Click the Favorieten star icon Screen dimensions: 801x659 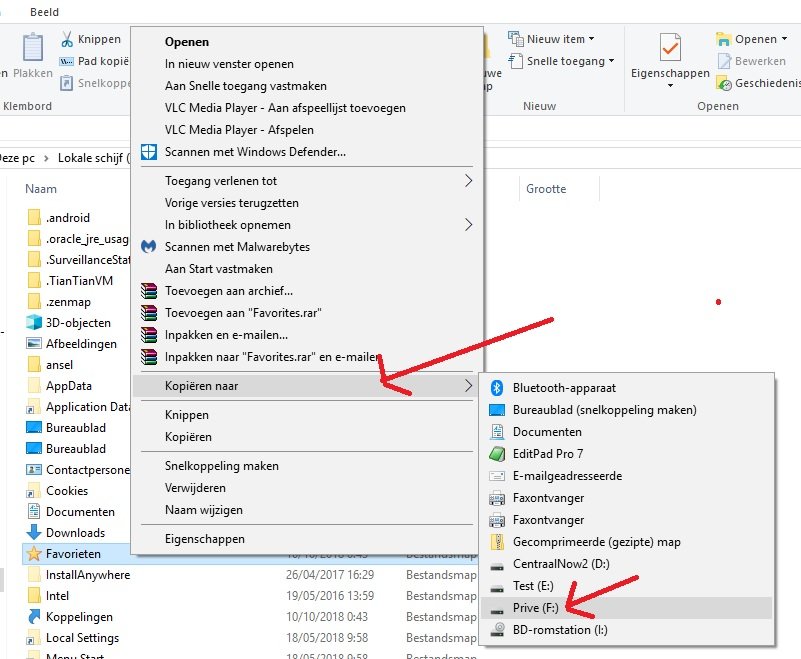tap(34, 553)
